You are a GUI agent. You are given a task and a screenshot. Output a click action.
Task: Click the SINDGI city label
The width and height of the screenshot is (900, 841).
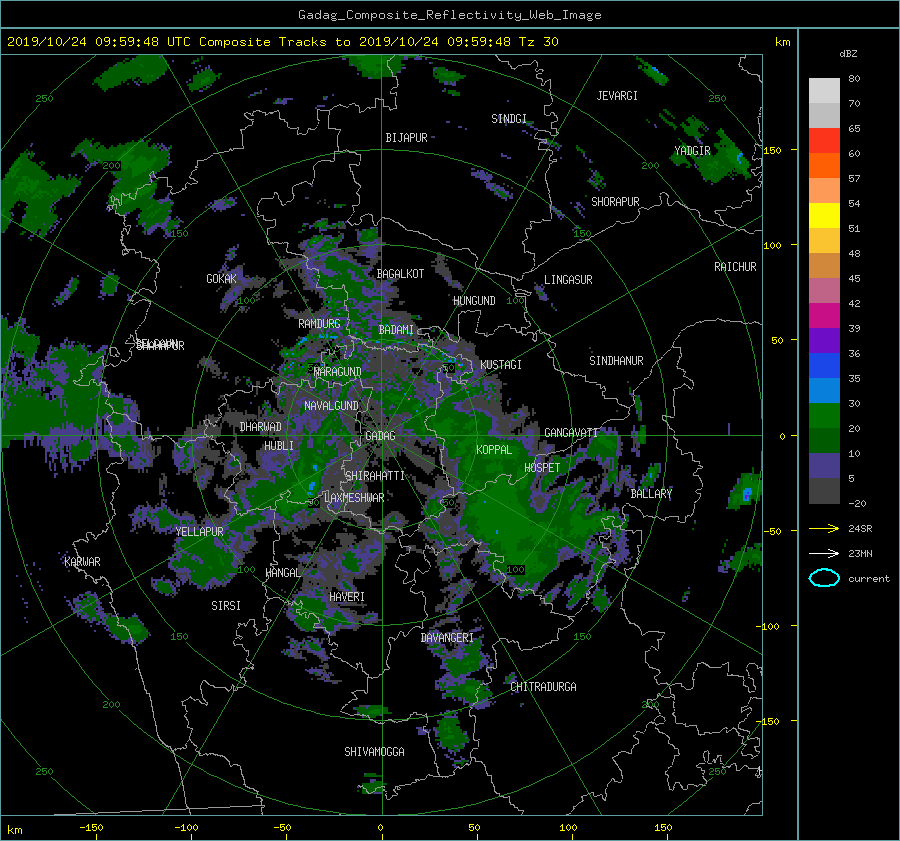click(509, 119)
